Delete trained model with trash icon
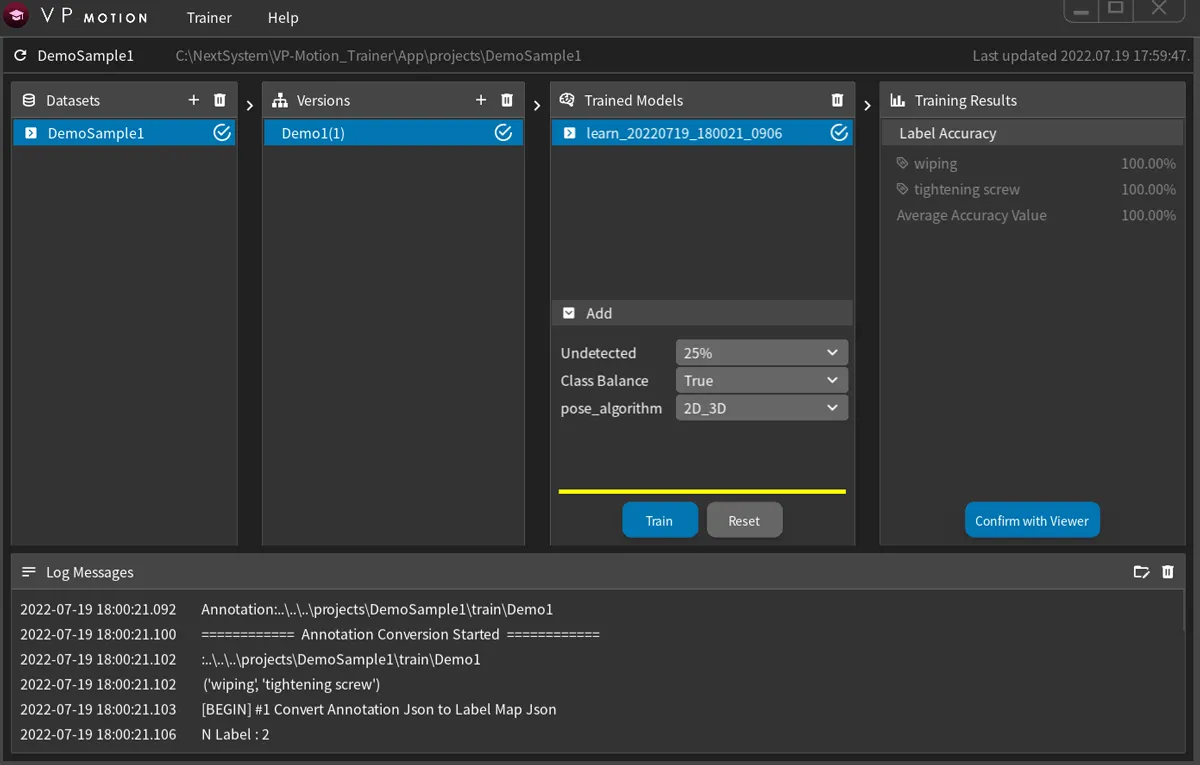Screen dimensions: 1200x765 tap(838, 100)
